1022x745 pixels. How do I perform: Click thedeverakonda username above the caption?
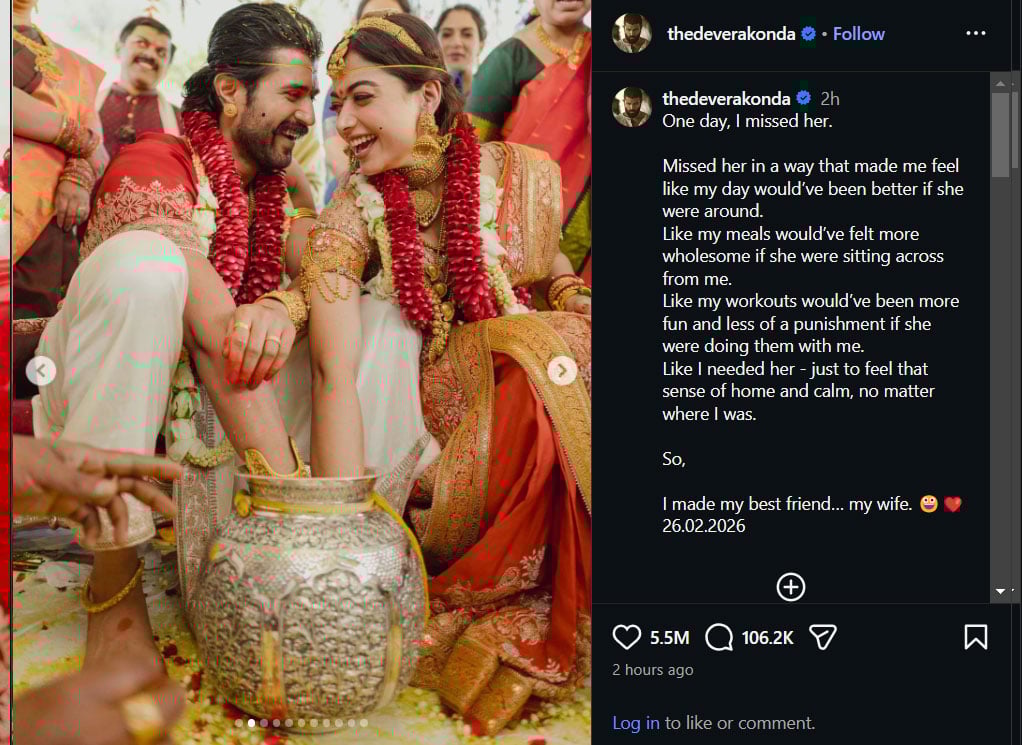tap(729, 98)
